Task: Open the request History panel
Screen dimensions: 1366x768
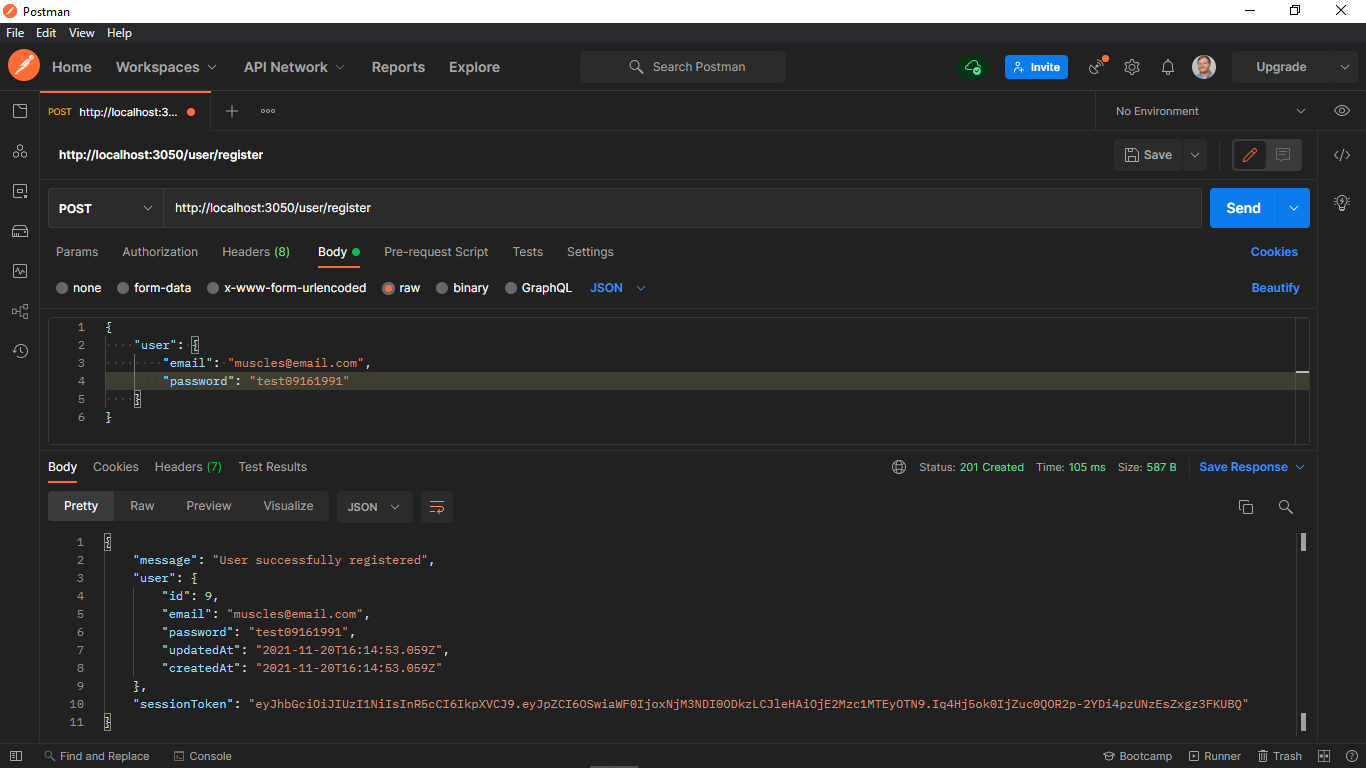Action: [x=19, y=351]
